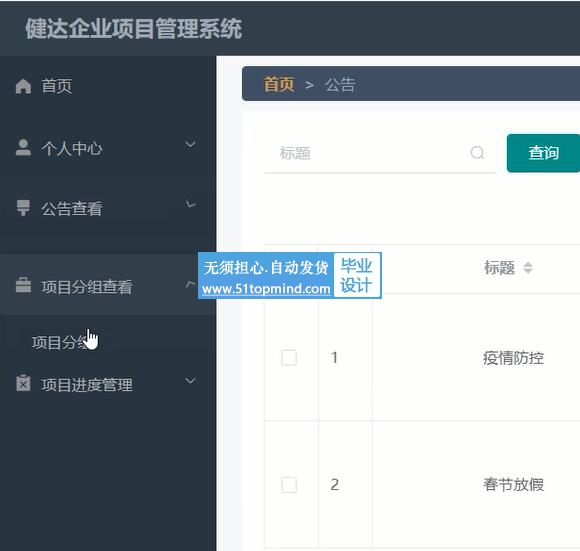Click the clipboard icon for 项目进度管理
This screenshot has width=580, height=551.
point(23,383)
